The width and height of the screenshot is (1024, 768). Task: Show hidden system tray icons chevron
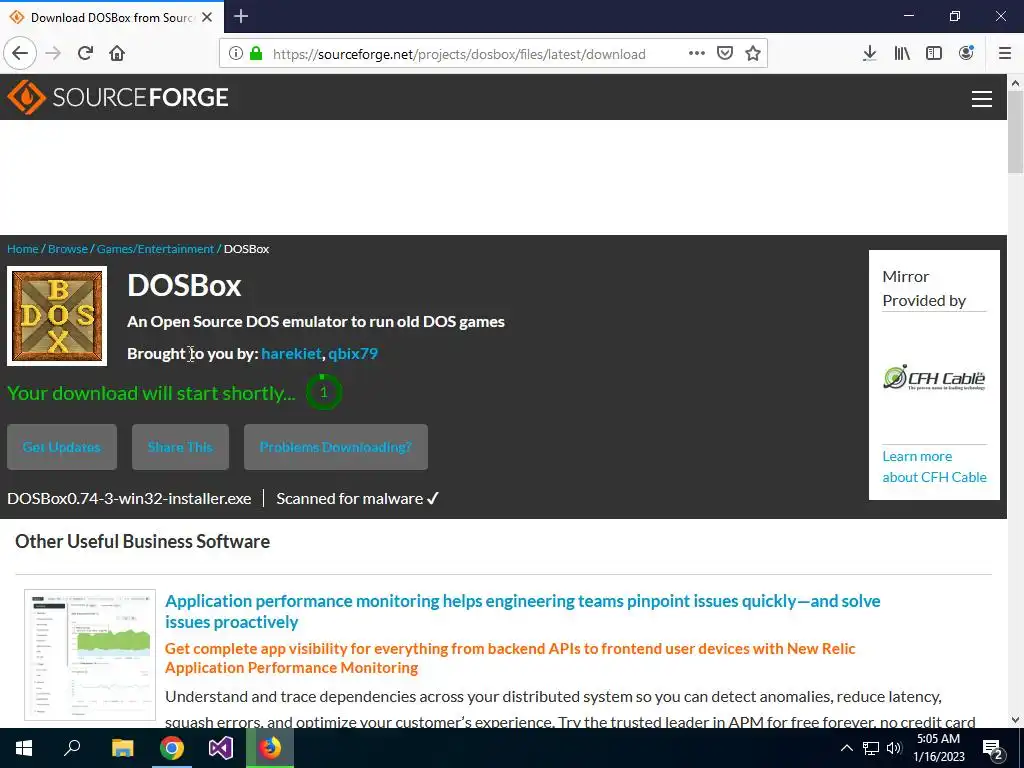tap(846, 748)
